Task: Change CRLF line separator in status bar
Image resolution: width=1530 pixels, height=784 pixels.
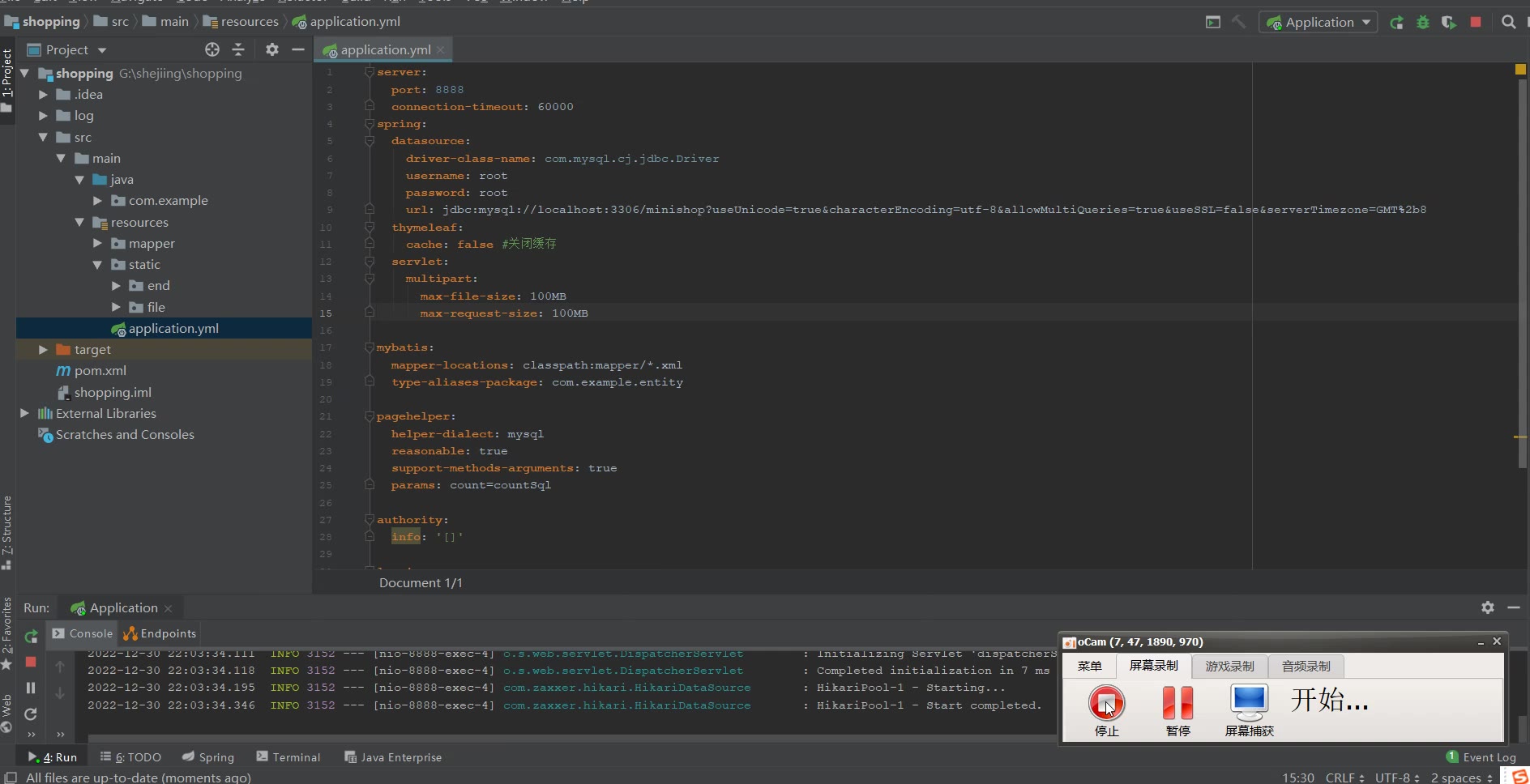Action: (x=1344, y=778)
